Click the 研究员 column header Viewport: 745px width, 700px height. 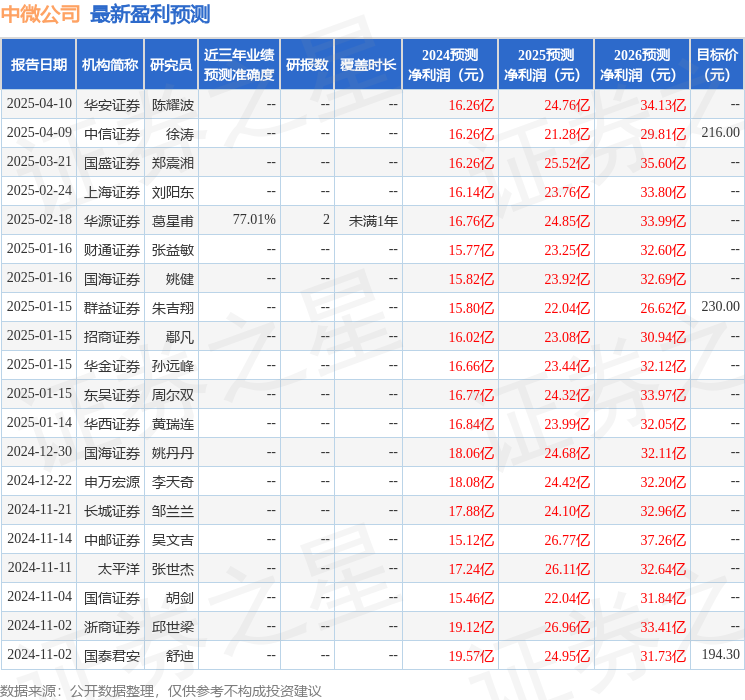point(171,65)
